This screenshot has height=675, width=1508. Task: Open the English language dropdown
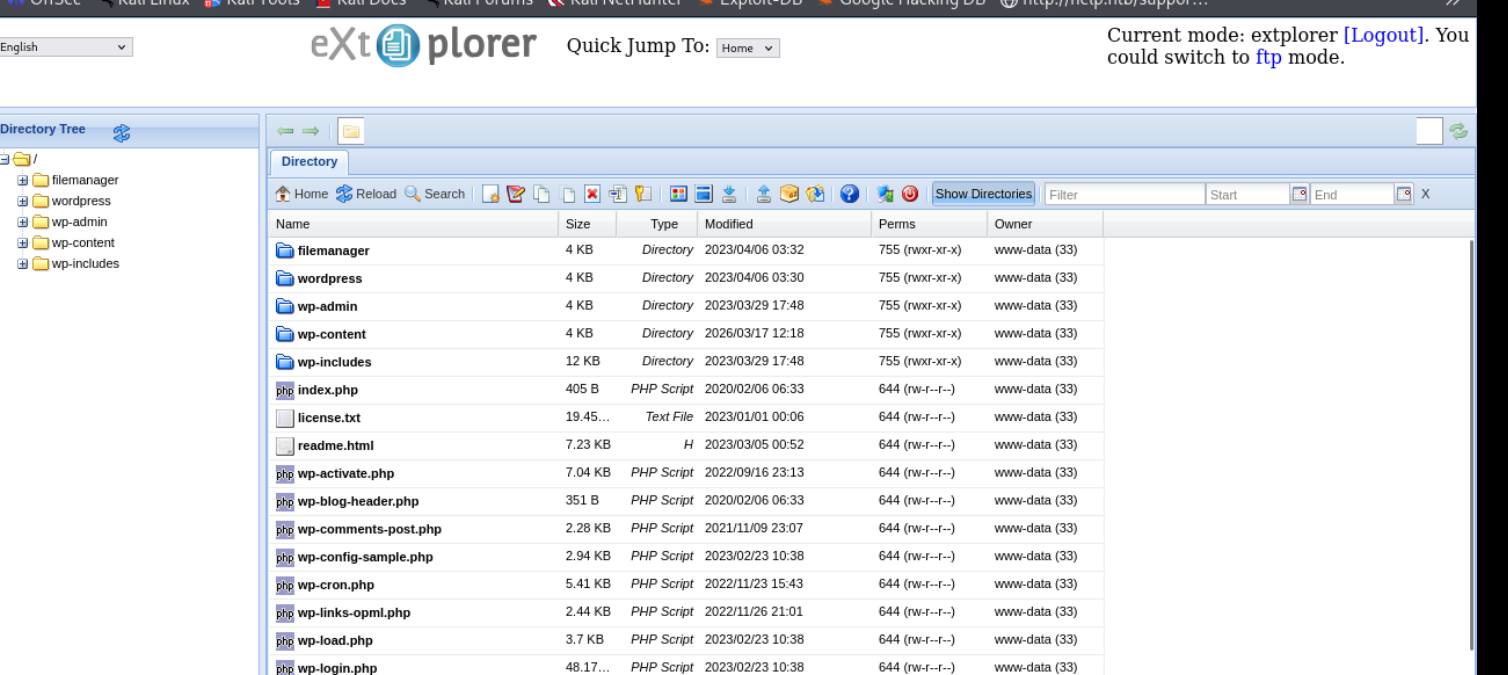pyautogui.click(x=66, y=47)
